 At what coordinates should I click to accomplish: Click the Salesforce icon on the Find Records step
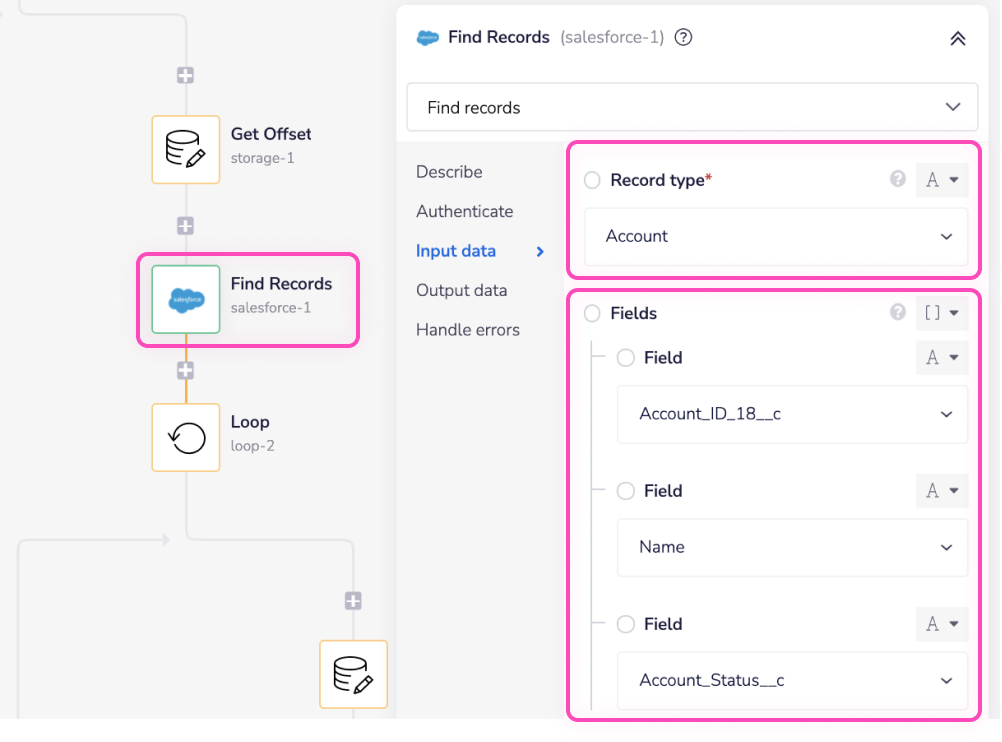pos(185,299)
